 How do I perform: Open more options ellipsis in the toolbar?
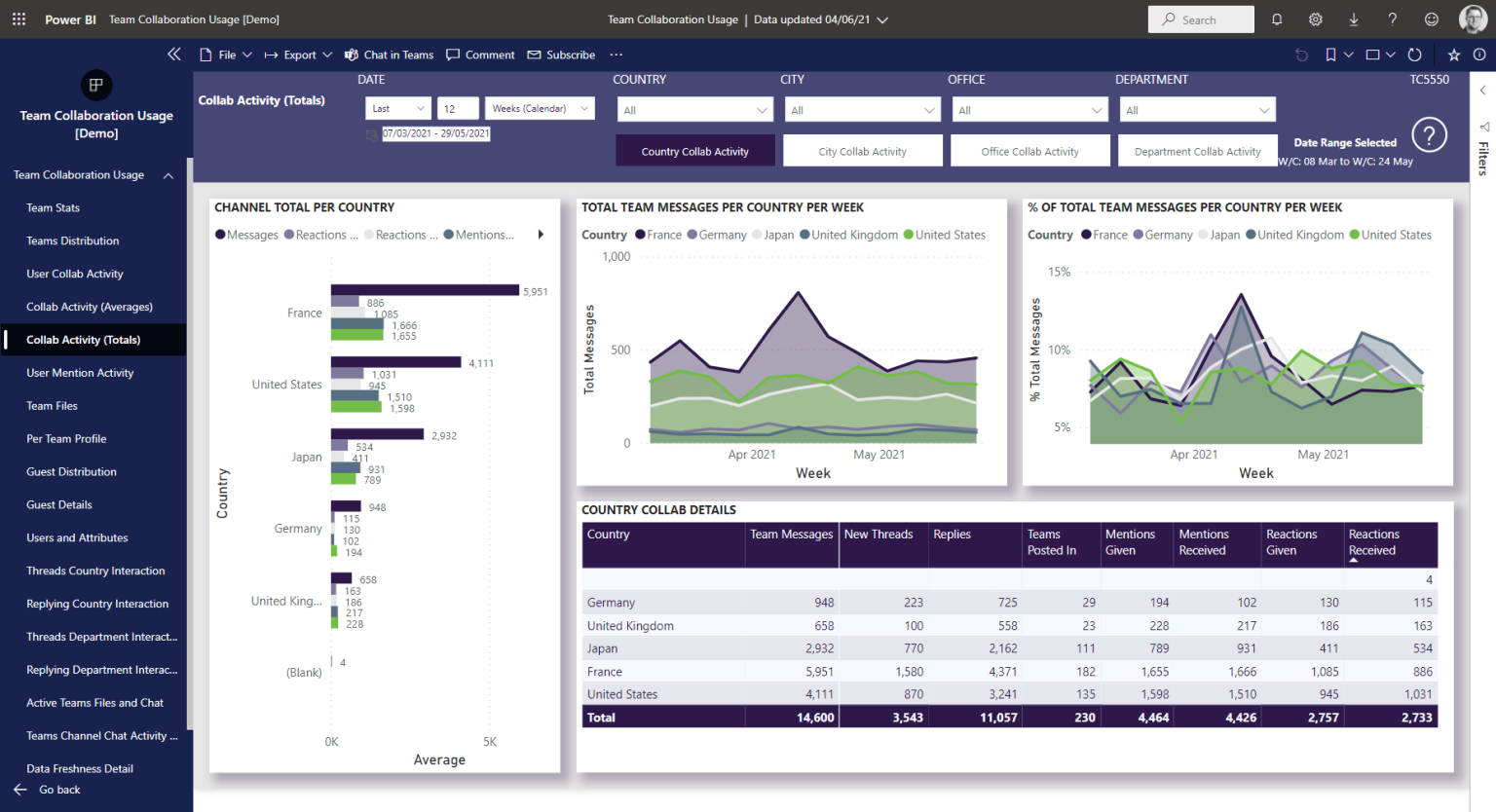coord(617,55)
